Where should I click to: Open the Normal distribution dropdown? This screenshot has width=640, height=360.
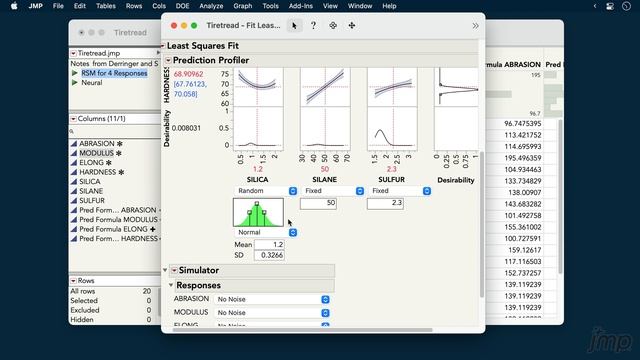click(x=266, y=232)
